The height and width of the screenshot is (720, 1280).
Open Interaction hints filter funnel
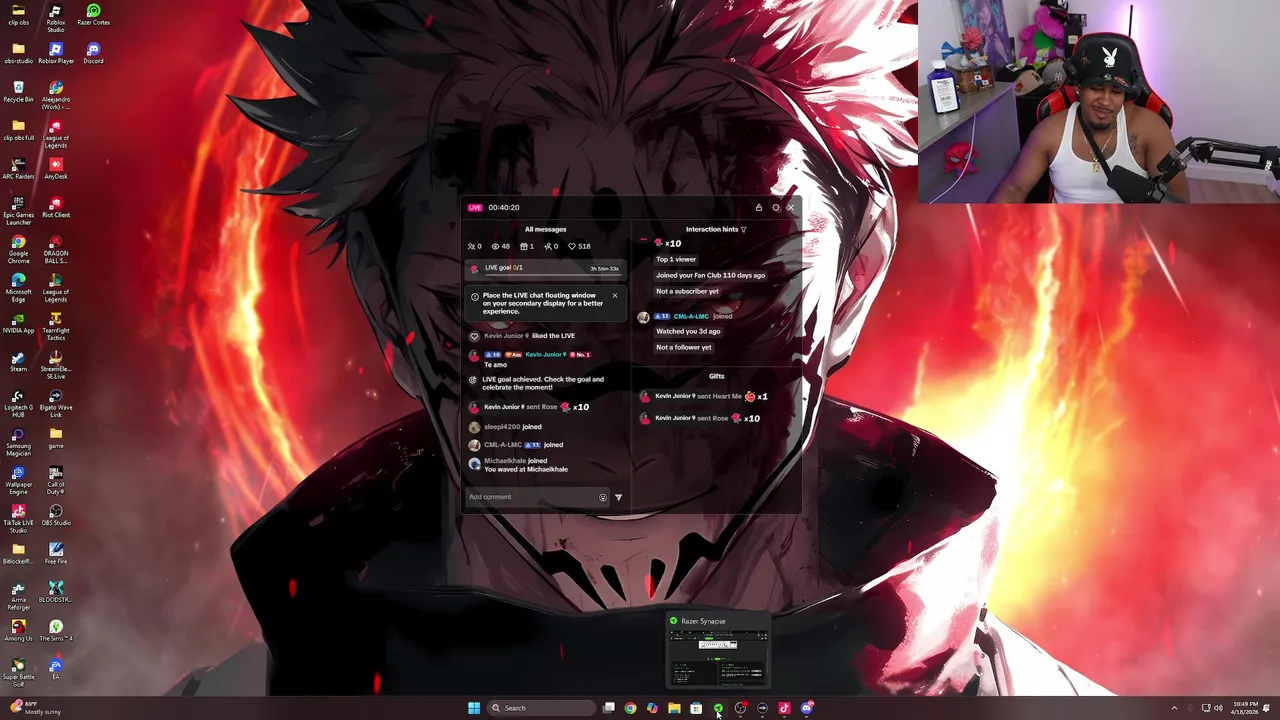[x=743, y=230]
